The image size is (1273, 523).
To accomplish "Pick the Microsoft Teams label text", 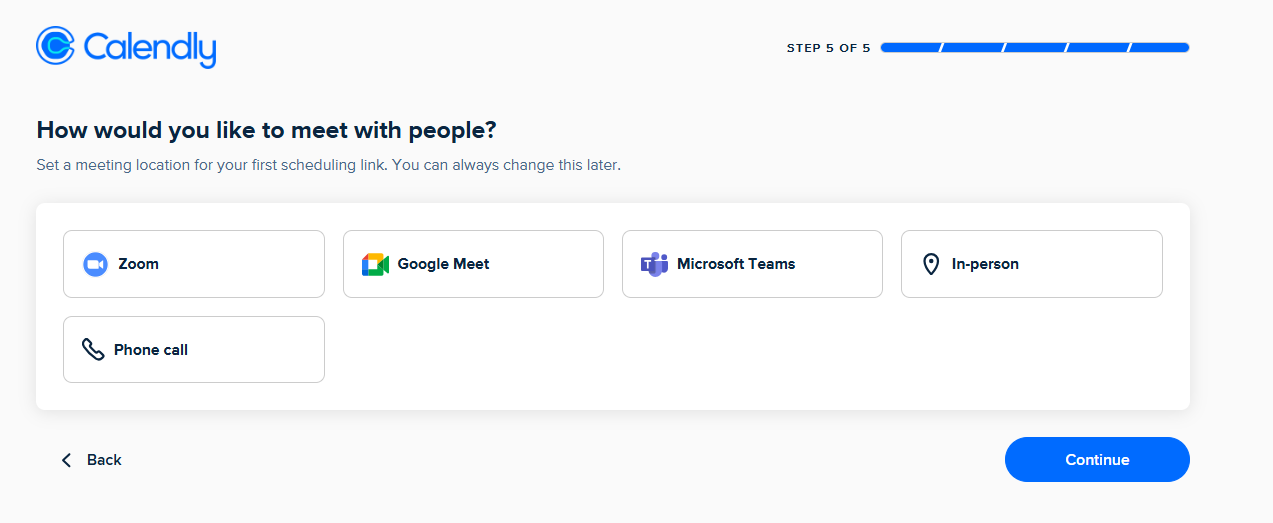I will click(736, 264).
